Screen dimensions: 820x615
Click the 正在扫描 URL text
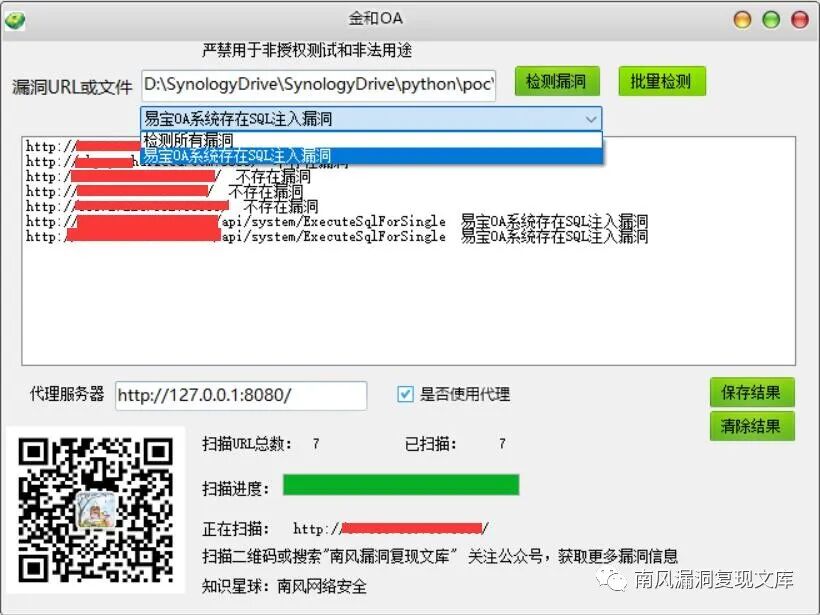[x=391, y=529]
